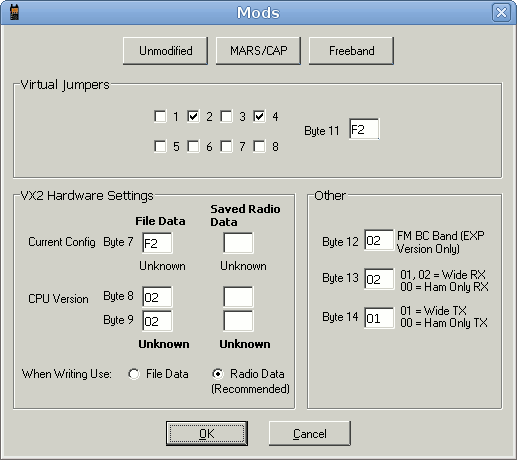
Task: Enable virtual jumper 8 checkbox
Action: tap(259, 146)
